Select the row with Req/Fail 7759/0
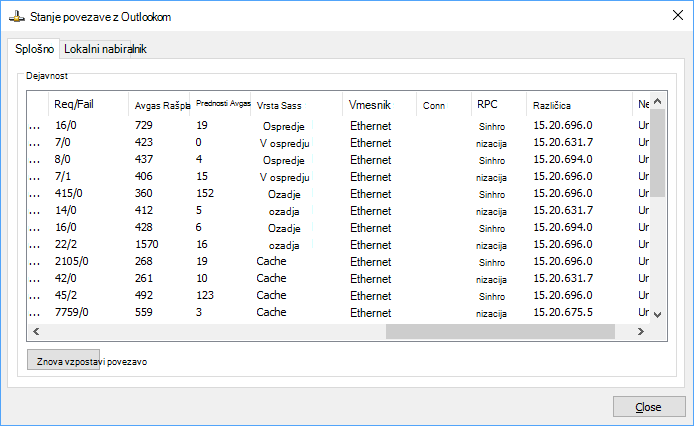Screen dimensions: 694x426 click(x=339, y=312)
